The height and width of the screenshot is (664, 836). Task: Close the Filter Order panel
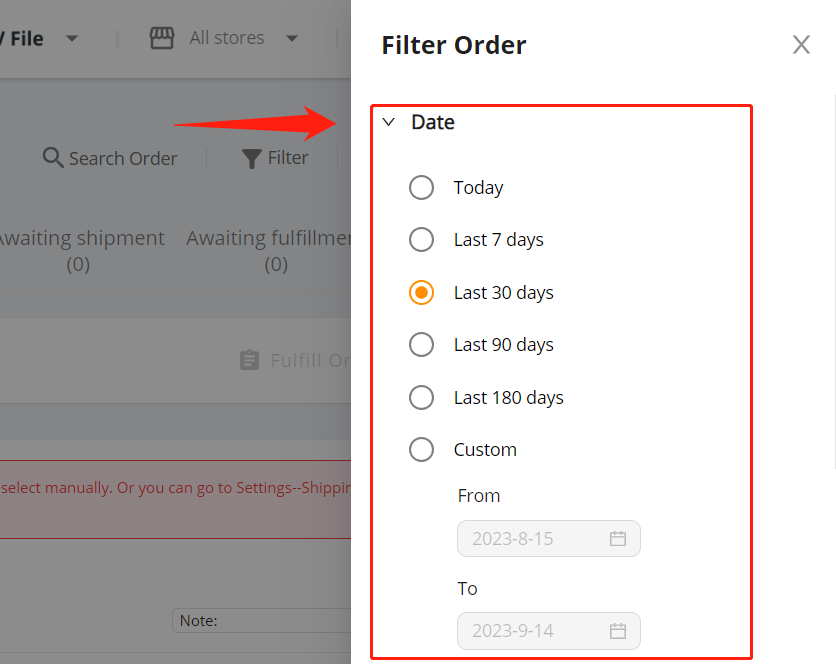click(x=801, y=45)
